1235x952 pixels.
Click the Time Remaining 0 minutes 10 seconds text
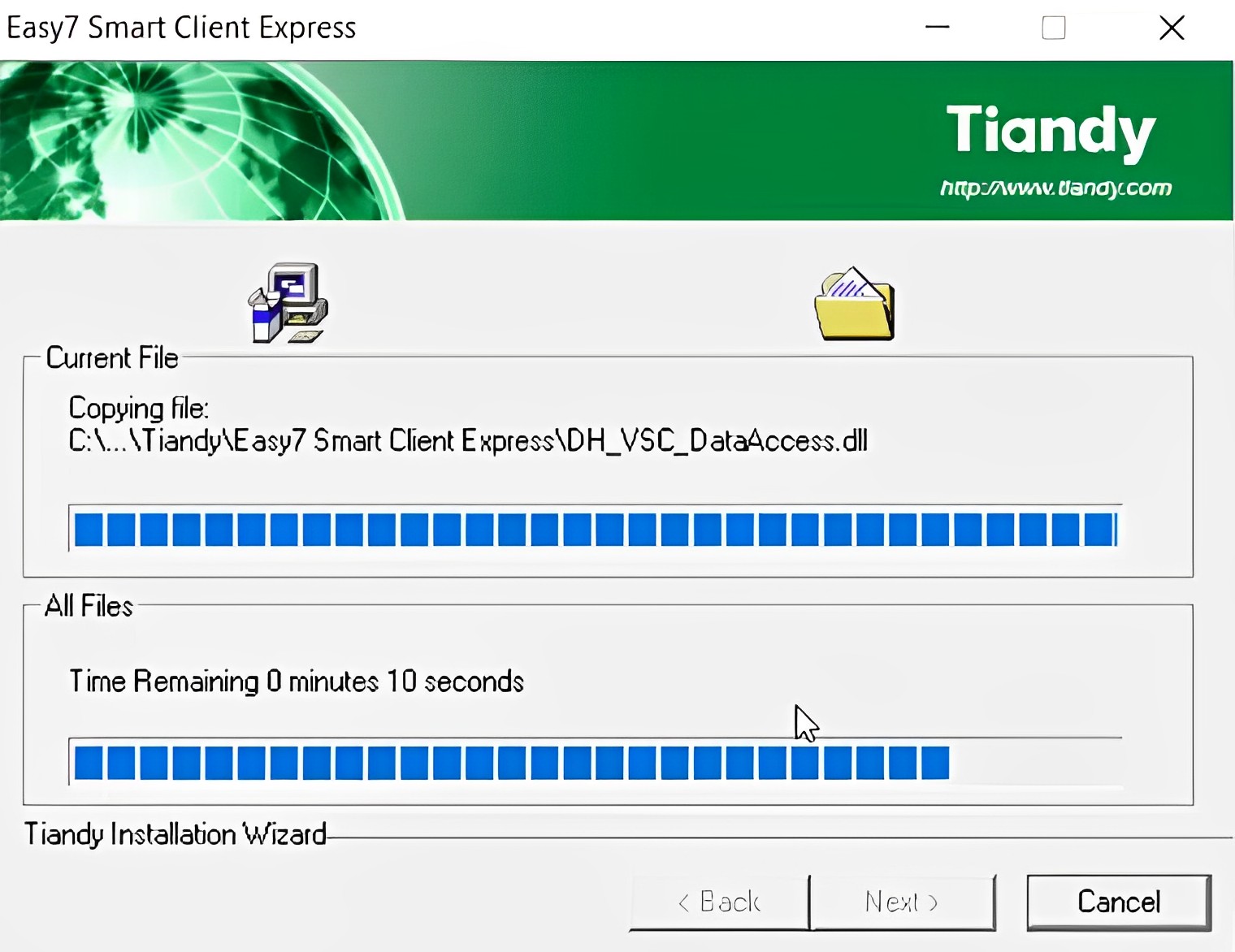tap(297, 681)
